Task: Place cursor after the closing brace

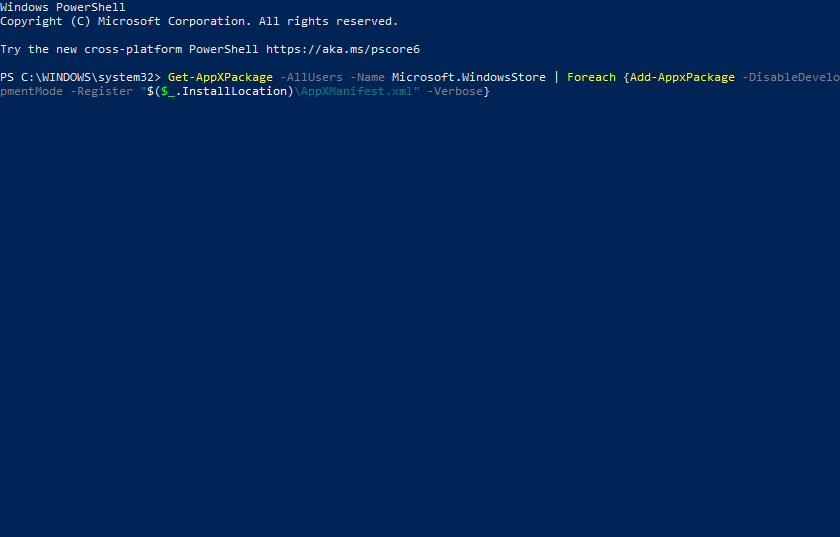Action: (490, 91)
